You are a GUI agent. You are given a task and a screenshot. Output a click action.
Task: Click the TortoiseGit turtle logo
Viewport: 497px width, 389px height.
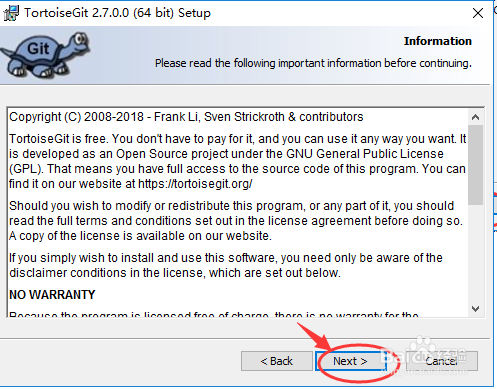click(x=46, y=55)
